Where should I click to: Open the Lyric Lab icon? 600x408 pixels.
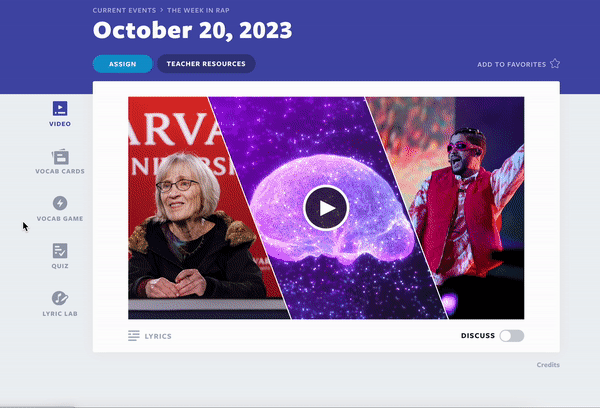[60, 298]
